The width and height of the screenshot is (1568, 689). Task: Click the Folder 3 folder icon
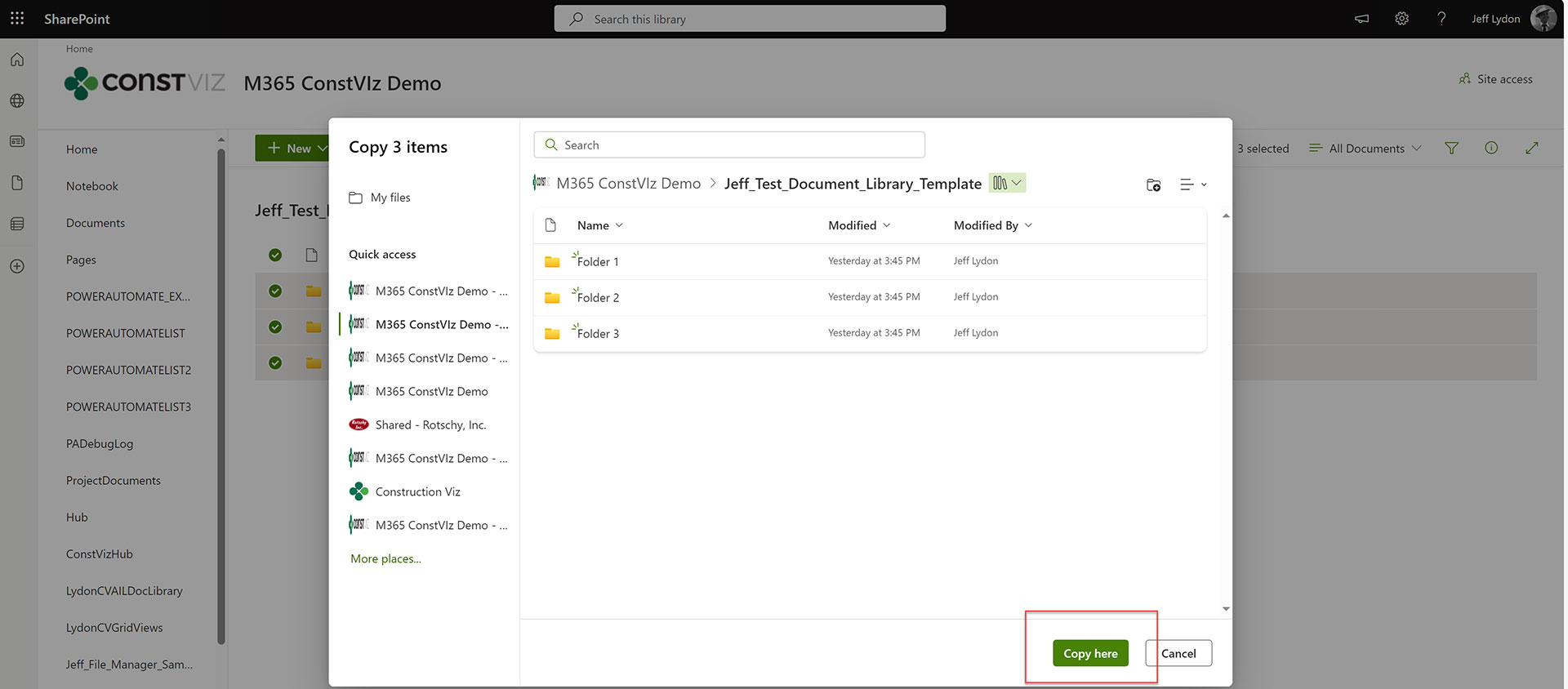[552, 334]
